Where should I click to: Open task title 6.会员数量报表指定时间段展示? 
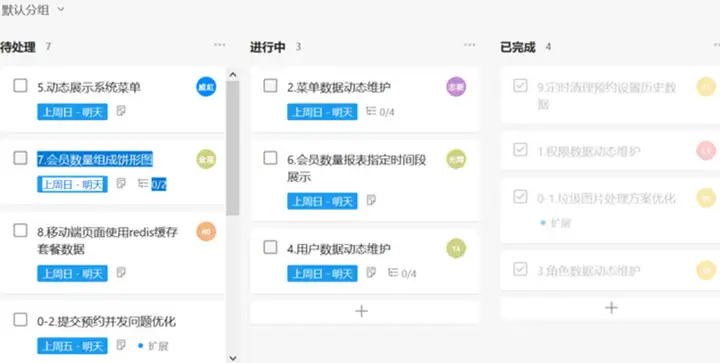[357, 168]
